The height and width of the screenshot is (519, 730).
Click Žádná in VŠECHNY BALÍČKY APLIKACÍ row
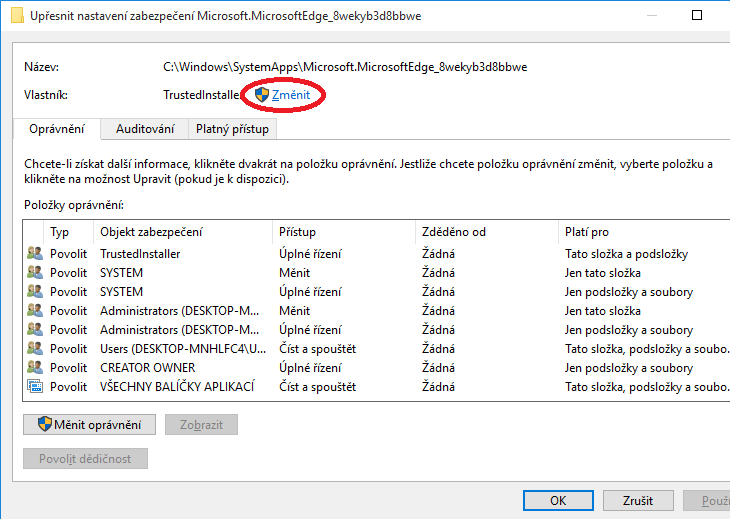tap(438, 387)
